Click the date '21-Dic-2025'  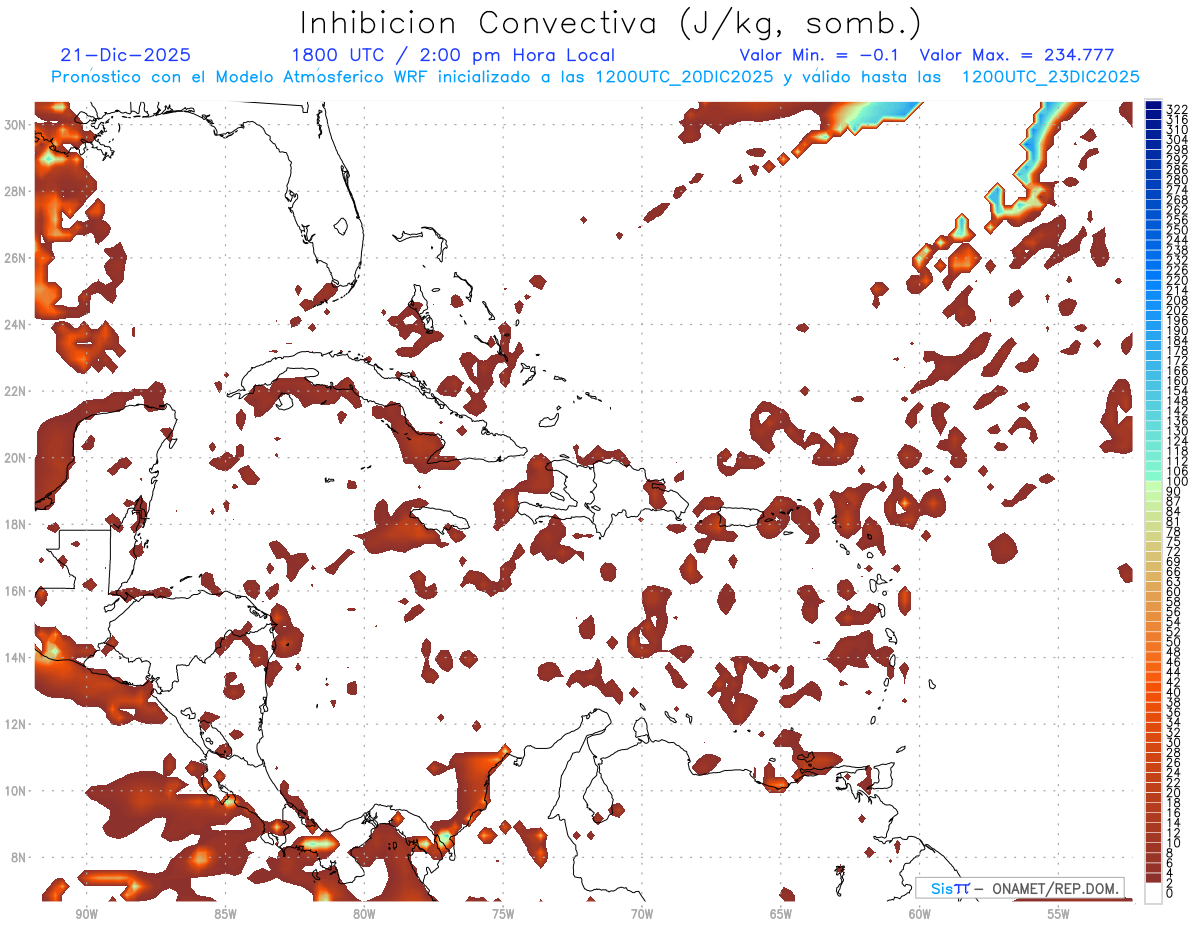point(125,56)
